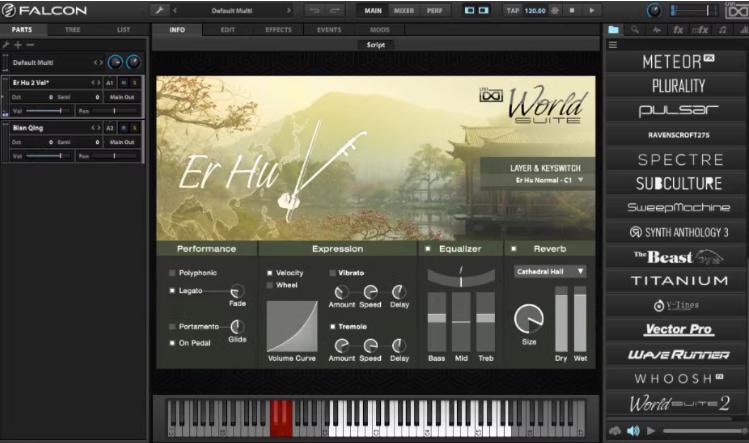
Task: Open the EFFECTS tab
Action: (x=278, y=30)
